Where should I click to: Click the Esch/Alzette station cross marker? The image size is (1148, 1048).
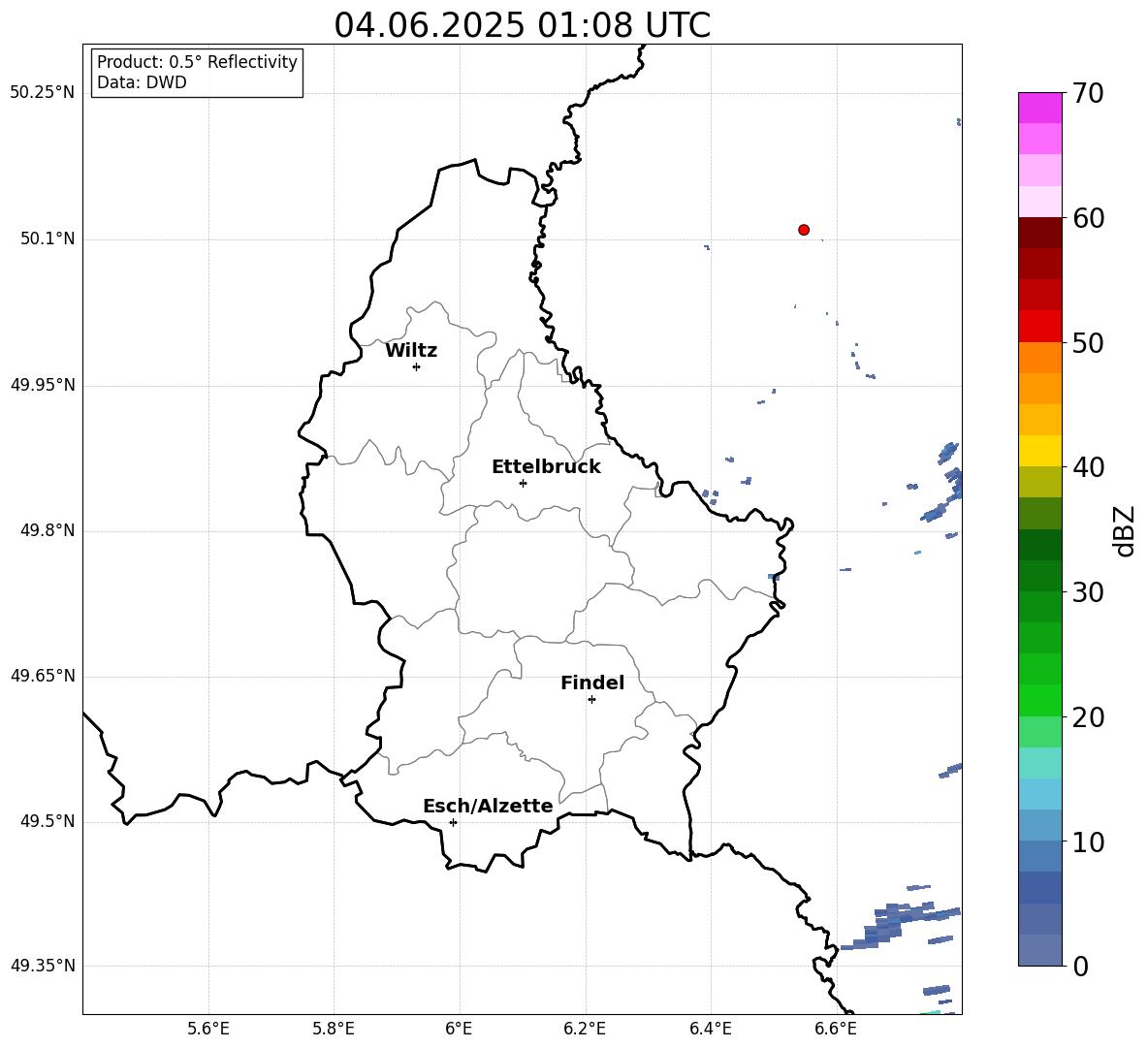pyautogui.click(x=453, y=822)
